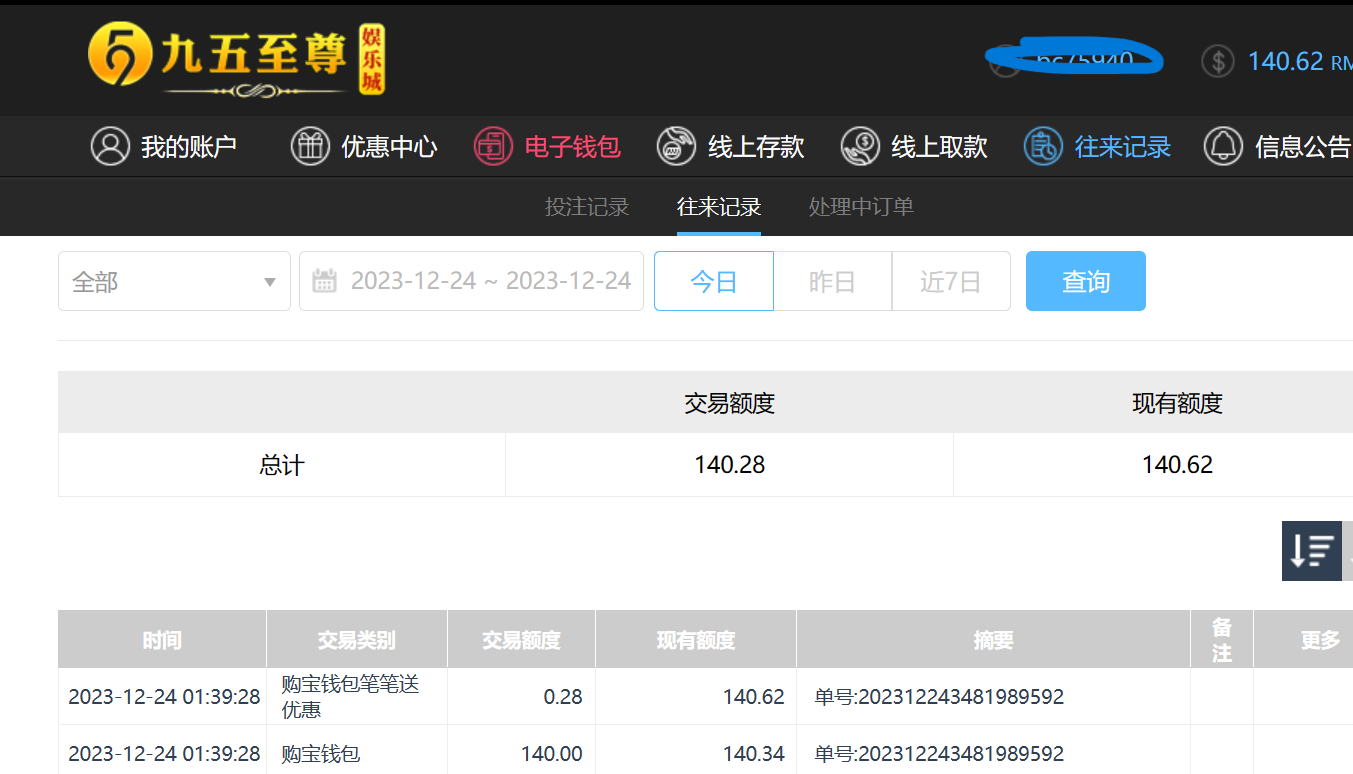Click the 总计 row label
This screenshot has height=774, width=1353.
point(282,465)
